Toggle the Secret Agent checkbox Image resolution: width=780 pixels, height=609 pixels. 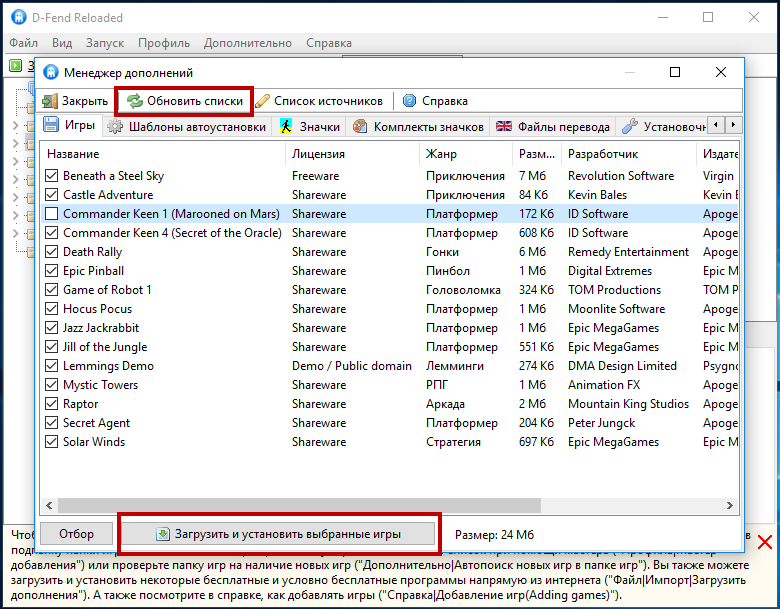pyautogui.click(x=51, y=423)
